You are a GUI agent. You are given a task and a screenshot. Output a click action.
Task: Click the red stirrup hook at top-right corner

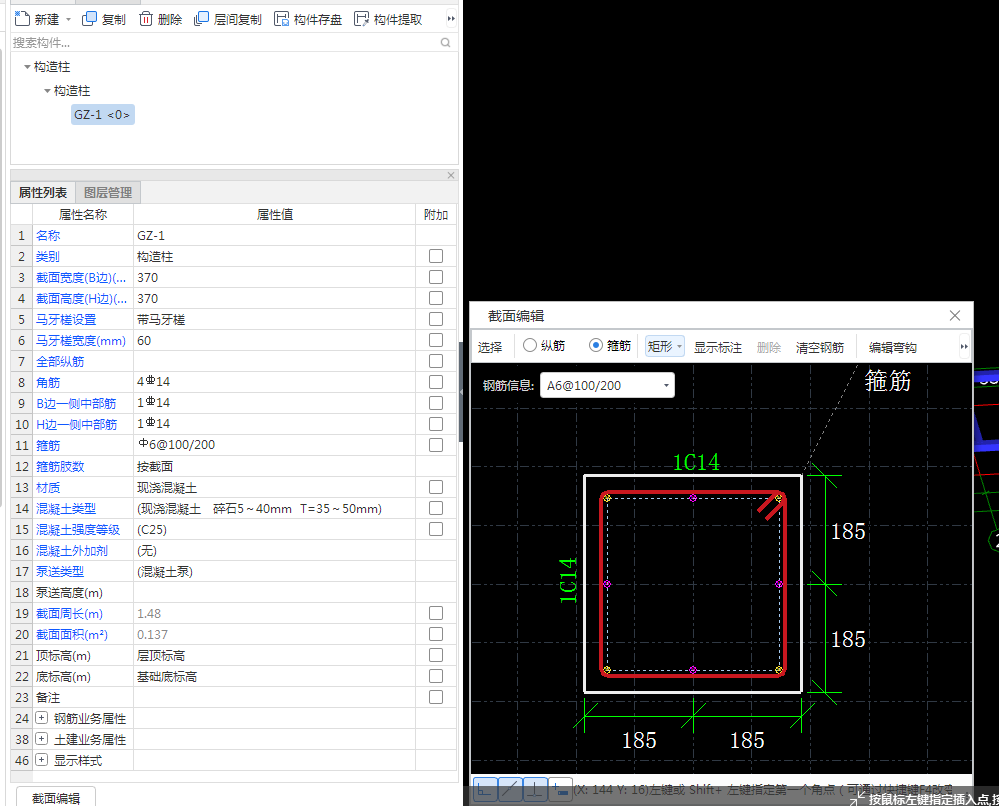click(x=772, y=505)
